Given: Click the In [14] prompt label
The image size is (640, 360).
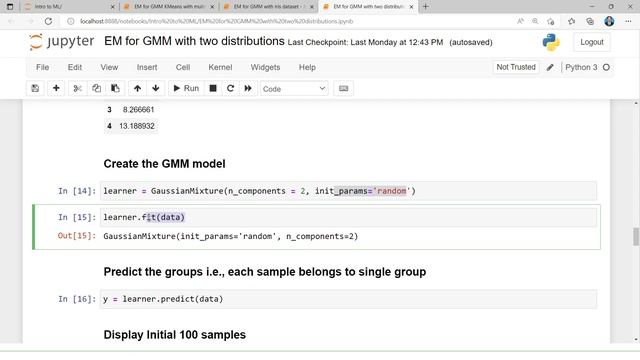Looking at the screenshot, I should pyautogui.click(x=77, y=191).
